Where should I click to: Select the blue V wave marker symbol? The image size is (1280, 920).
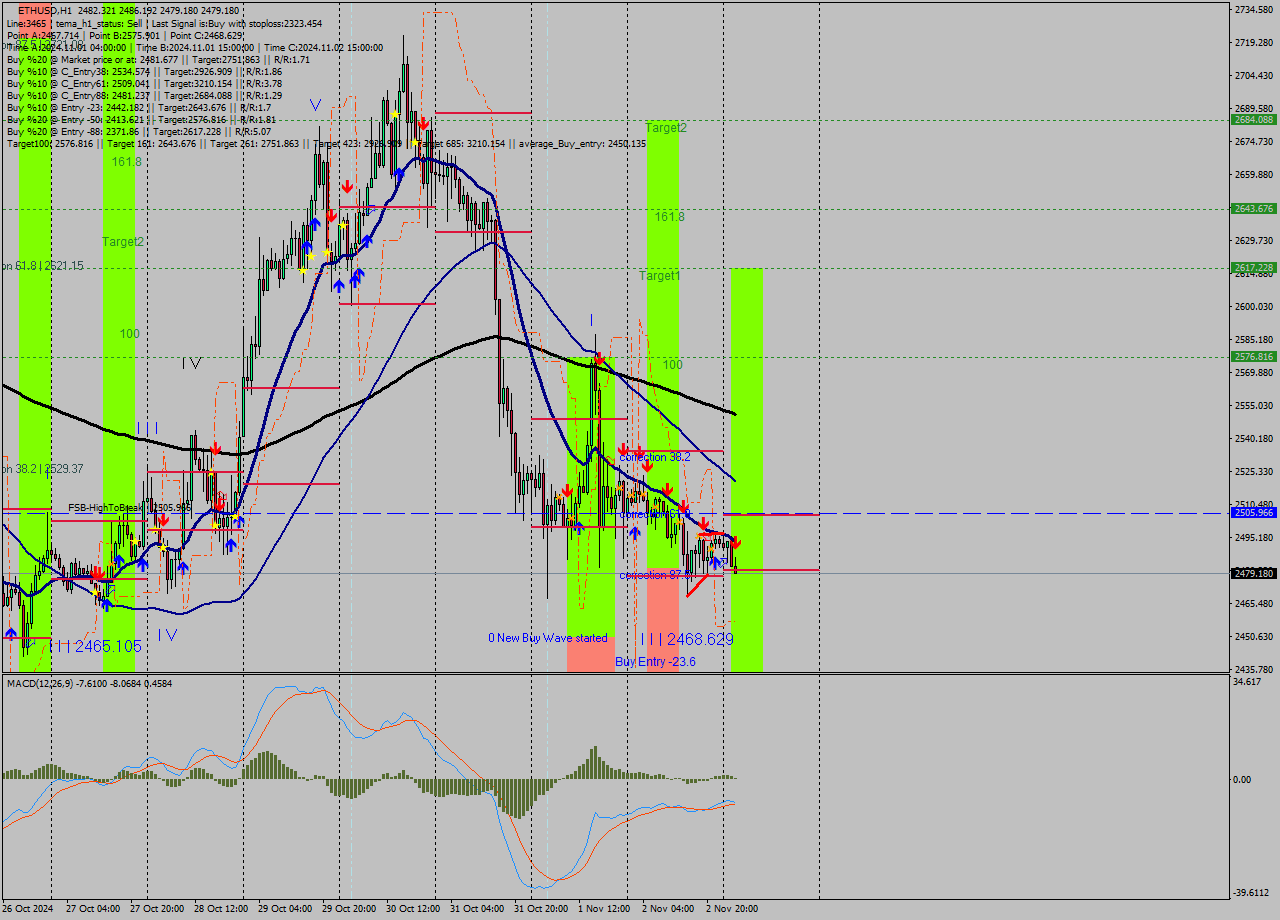click(315, 105)
